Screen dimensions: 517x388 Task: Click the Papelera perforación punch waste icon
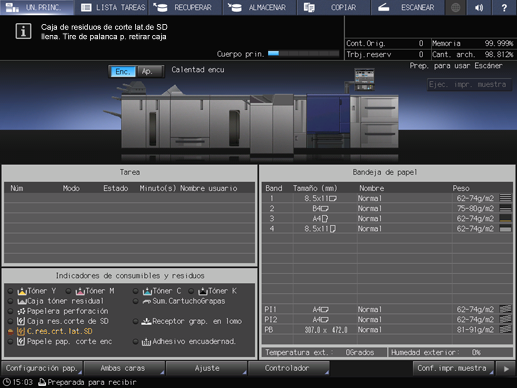21,311
